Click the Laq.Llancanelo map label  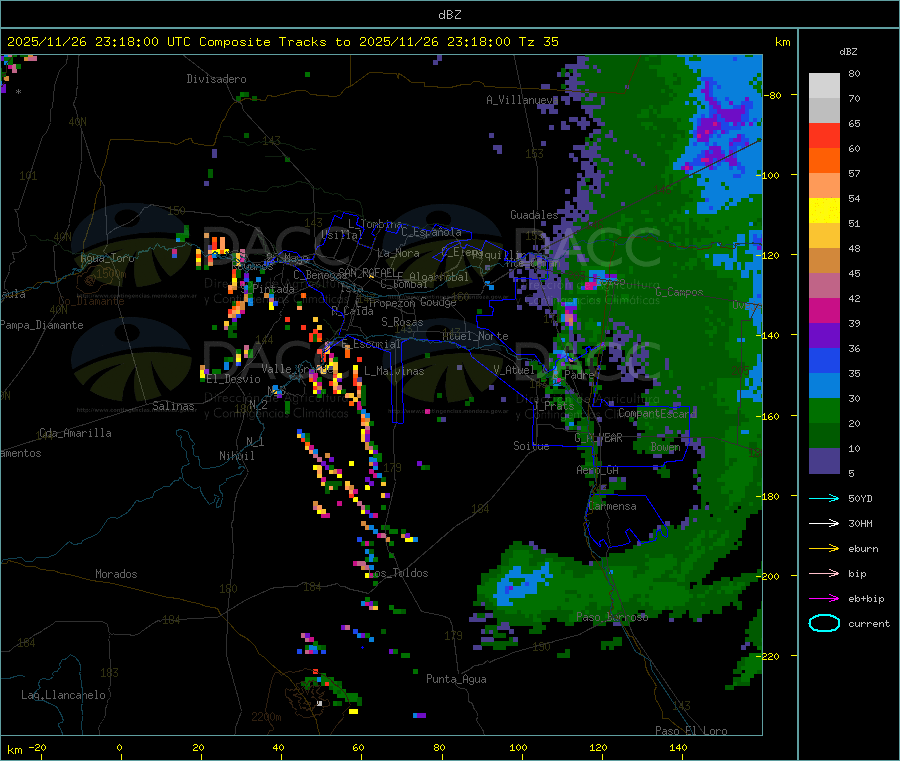(x=64, y=696)
